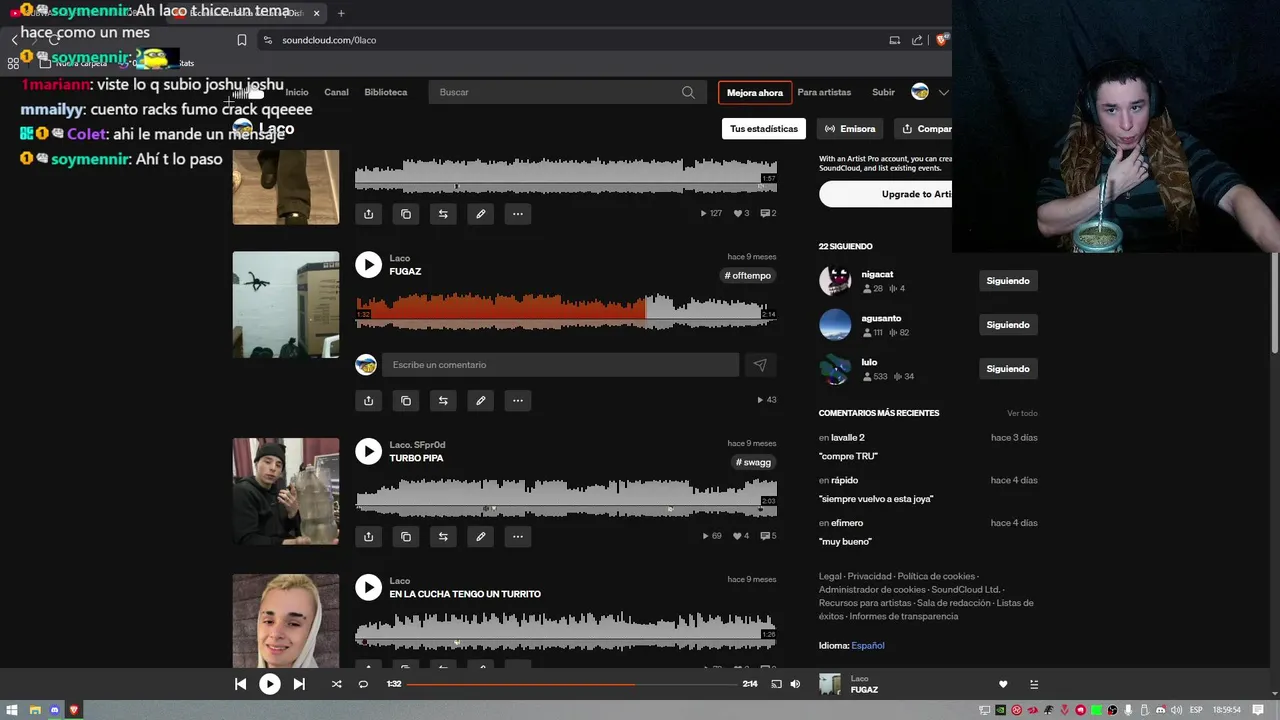Click the search magnifier icon
Screen dimensions: 1280x720
pos(688,92)
